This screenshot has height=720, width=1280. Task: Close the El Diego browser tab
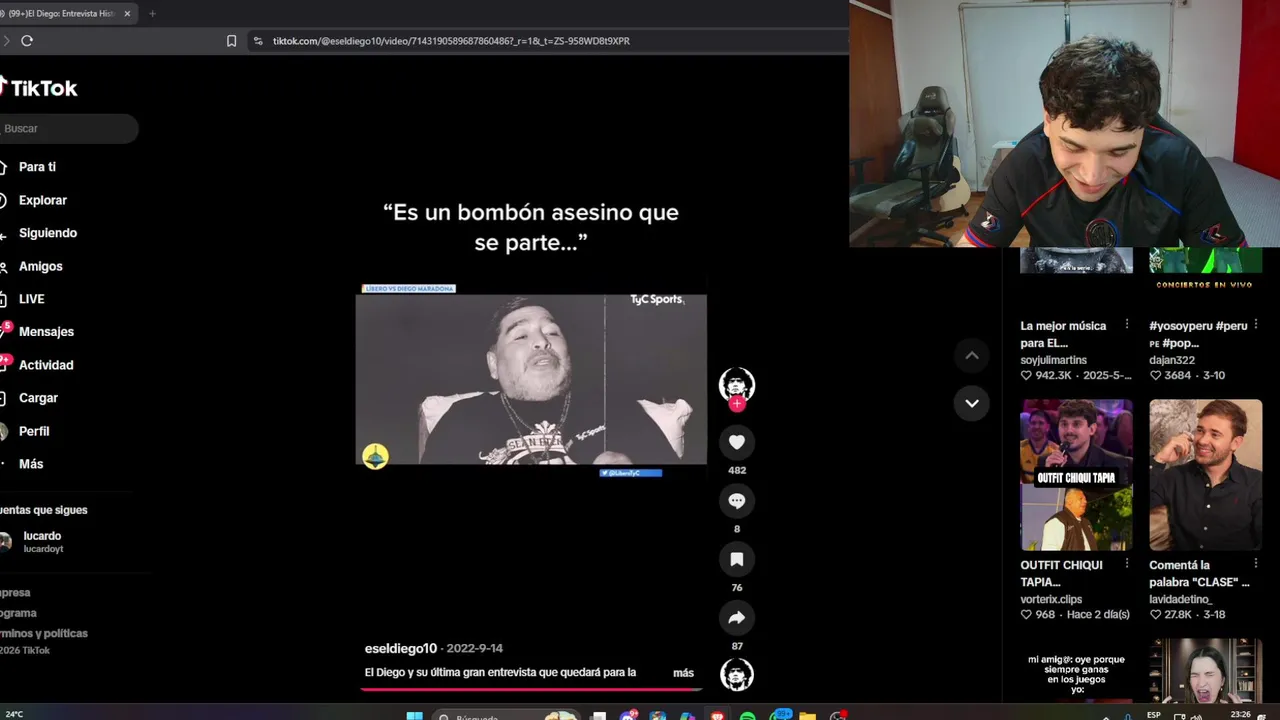click(x=127, y=14)
